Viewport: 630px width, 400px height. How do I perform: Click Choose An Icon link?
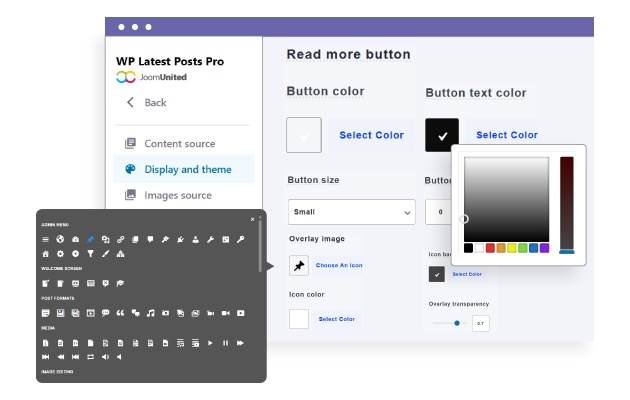(339, 265)
